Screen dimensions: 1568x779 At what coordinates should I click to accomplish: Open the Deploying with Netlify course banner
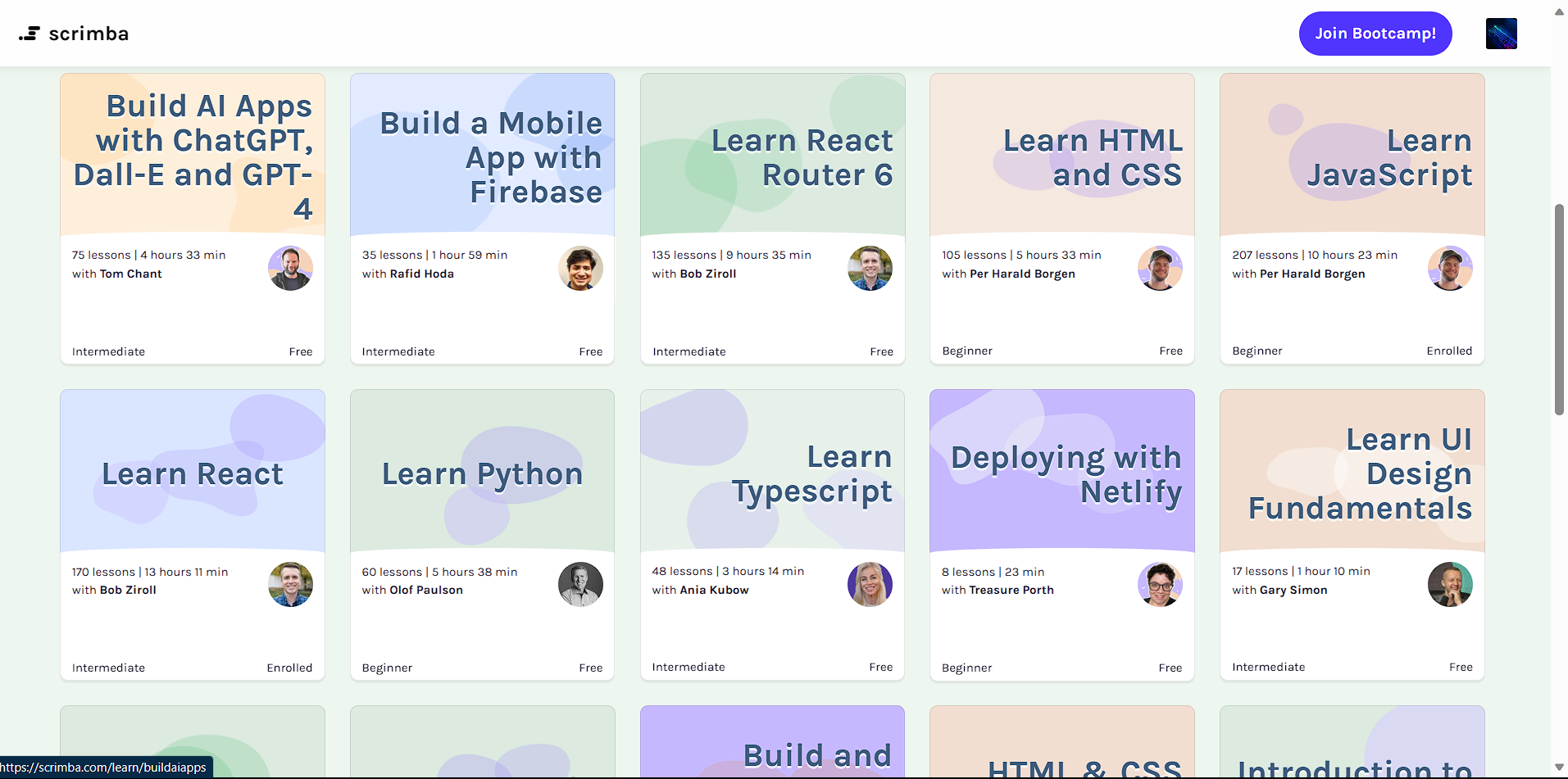coord(1062,471)
